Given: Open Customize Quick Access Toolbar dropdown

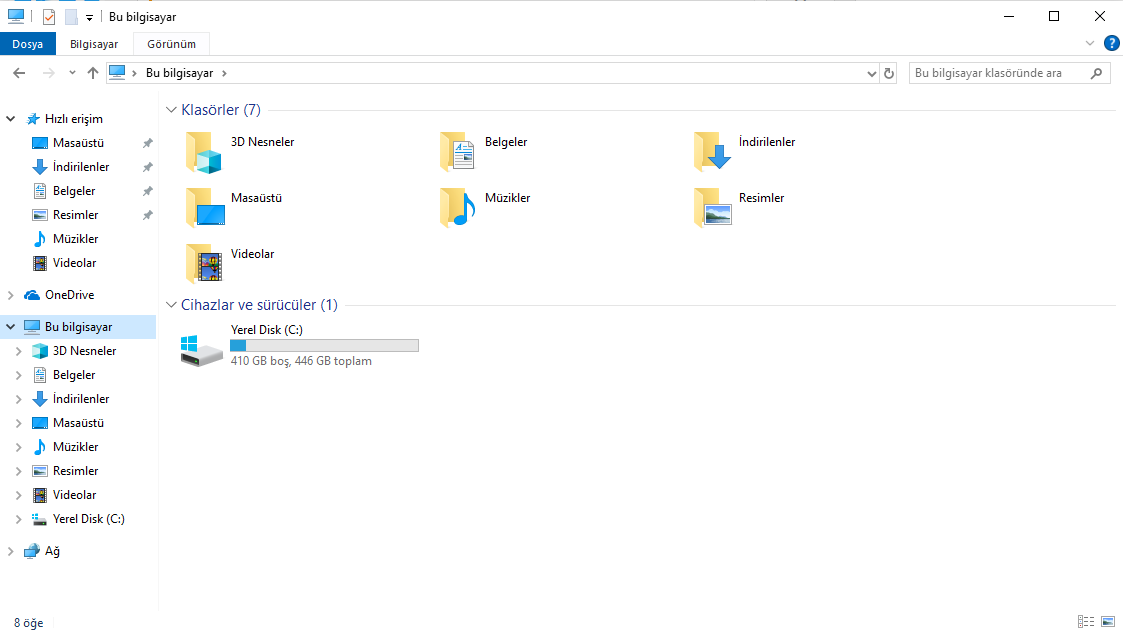Looking at the screenshot, I should point(90,17).
